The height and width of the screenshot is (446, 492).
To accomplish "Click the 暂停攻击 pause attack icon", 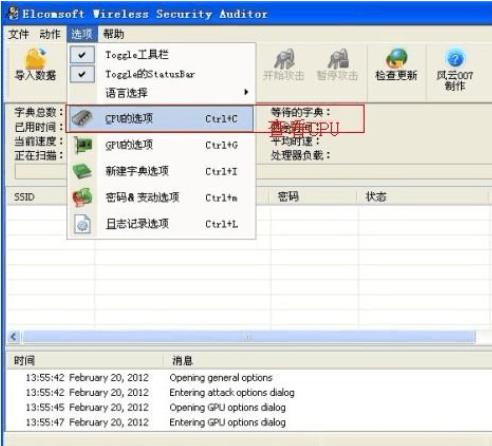I will click(338, 59).
